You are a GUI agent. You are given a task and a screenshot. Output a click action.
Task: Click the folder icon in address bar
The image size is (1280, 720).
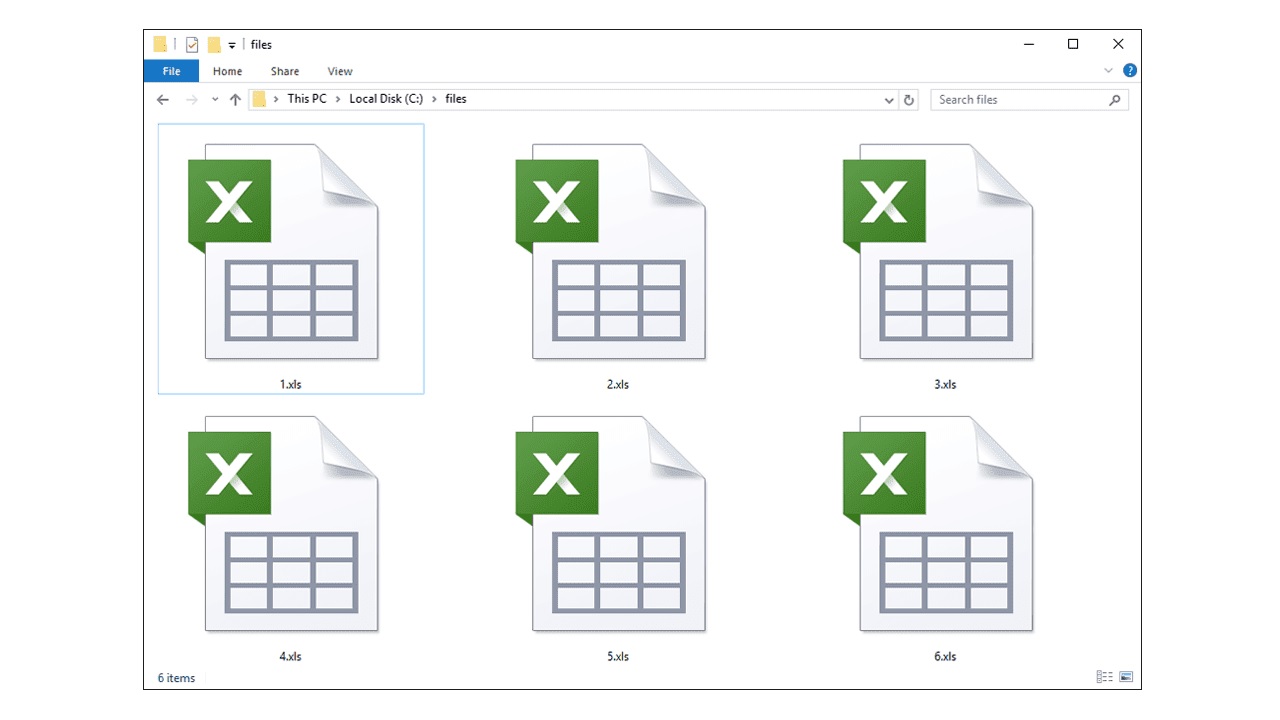pos(259,99)
